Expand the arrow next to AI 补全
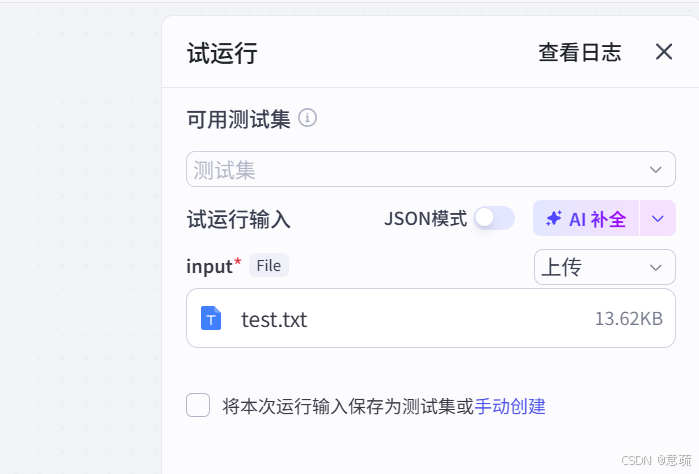Image resolution: width=699 pixels, height=474 pixels. pos(657,218)
